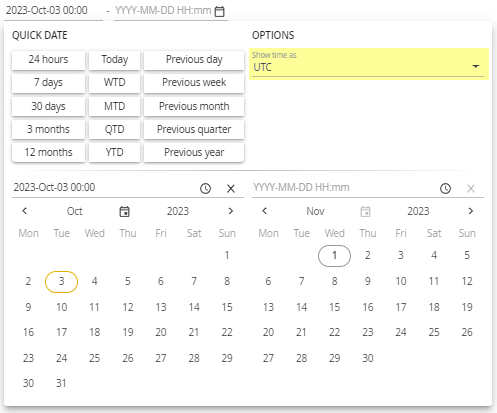Expand the Show time as UTC dropdown
497x413 pixels.
click(x=368, y=64)
